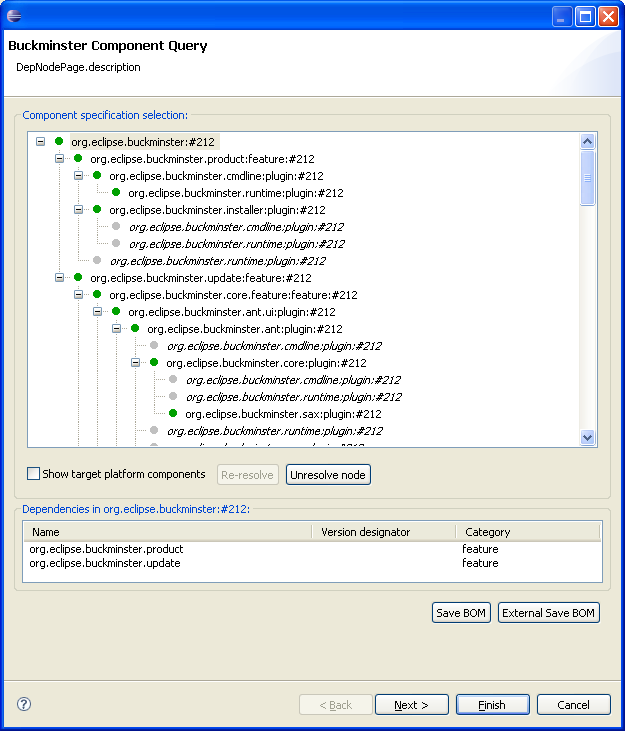Select org.eclipse.buckminster.installer:plugin:#212 tree item
The height and width of the screenshot is (731, 625).
point(217,210)
